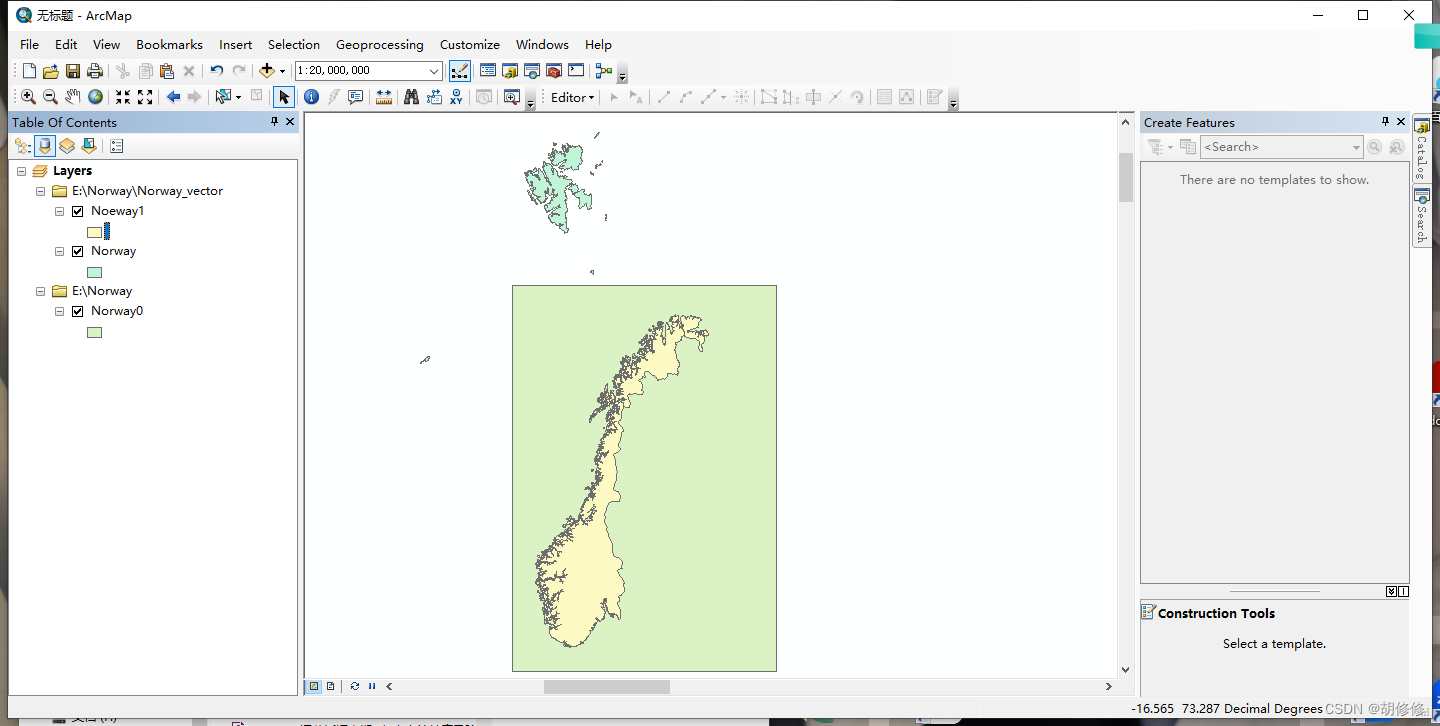Collapse the Noeway1 layer legend
1440x726 pixels.
59,211
